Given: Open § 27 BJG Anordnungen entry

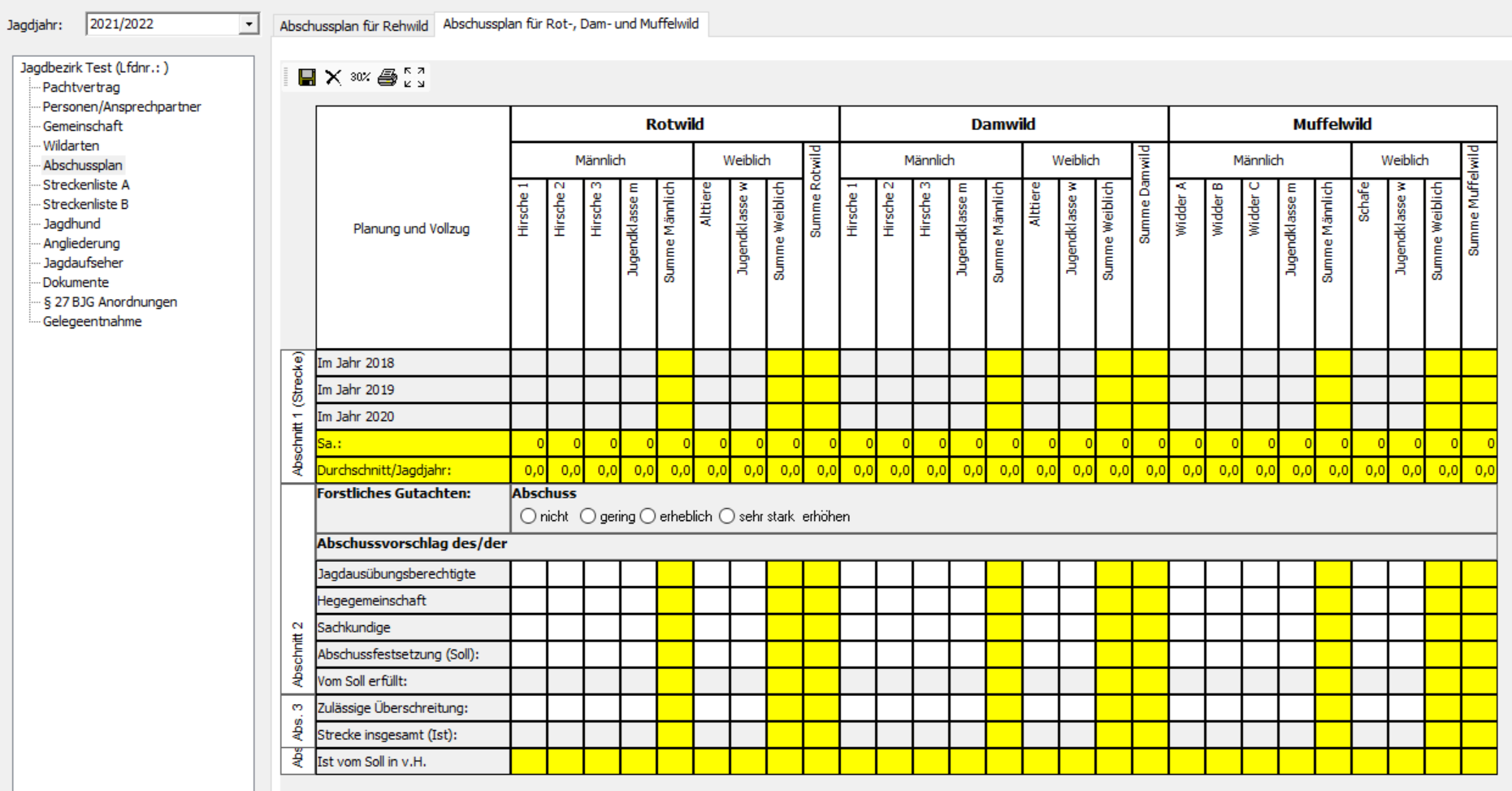Looking at the screenshot, I should coord(110,302).
